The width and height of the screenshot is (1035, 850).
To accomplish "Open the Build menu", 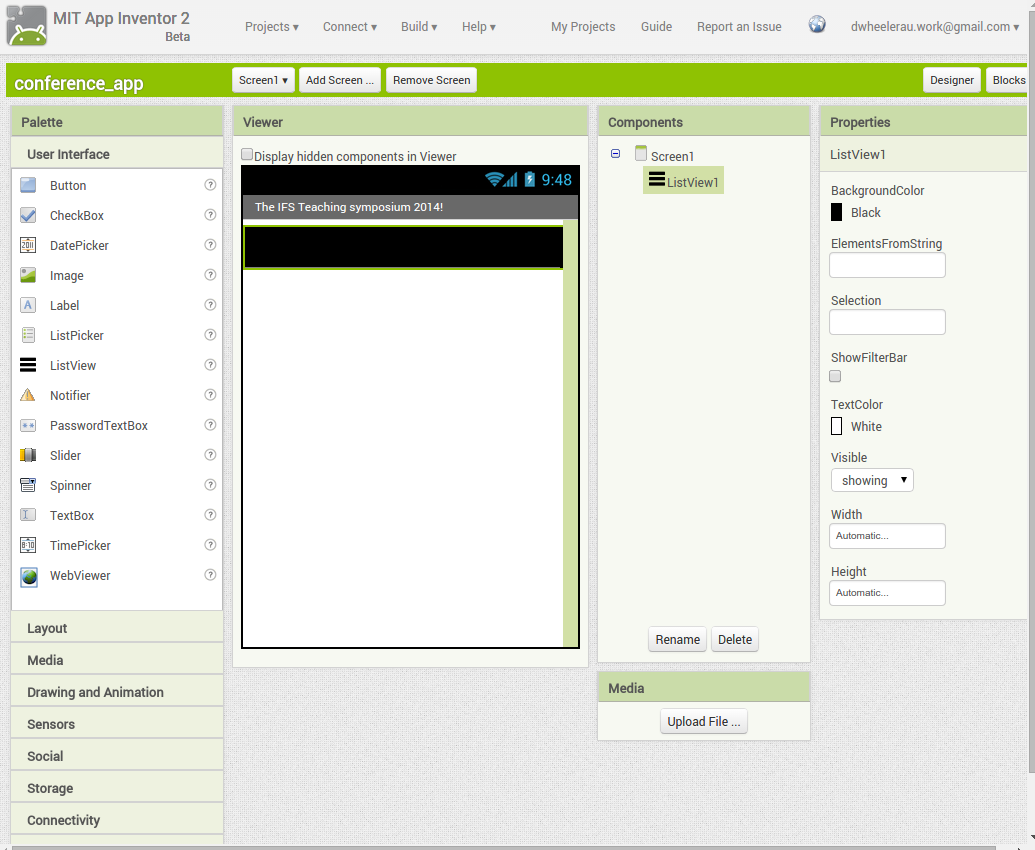I will click(x=419, y=27).
